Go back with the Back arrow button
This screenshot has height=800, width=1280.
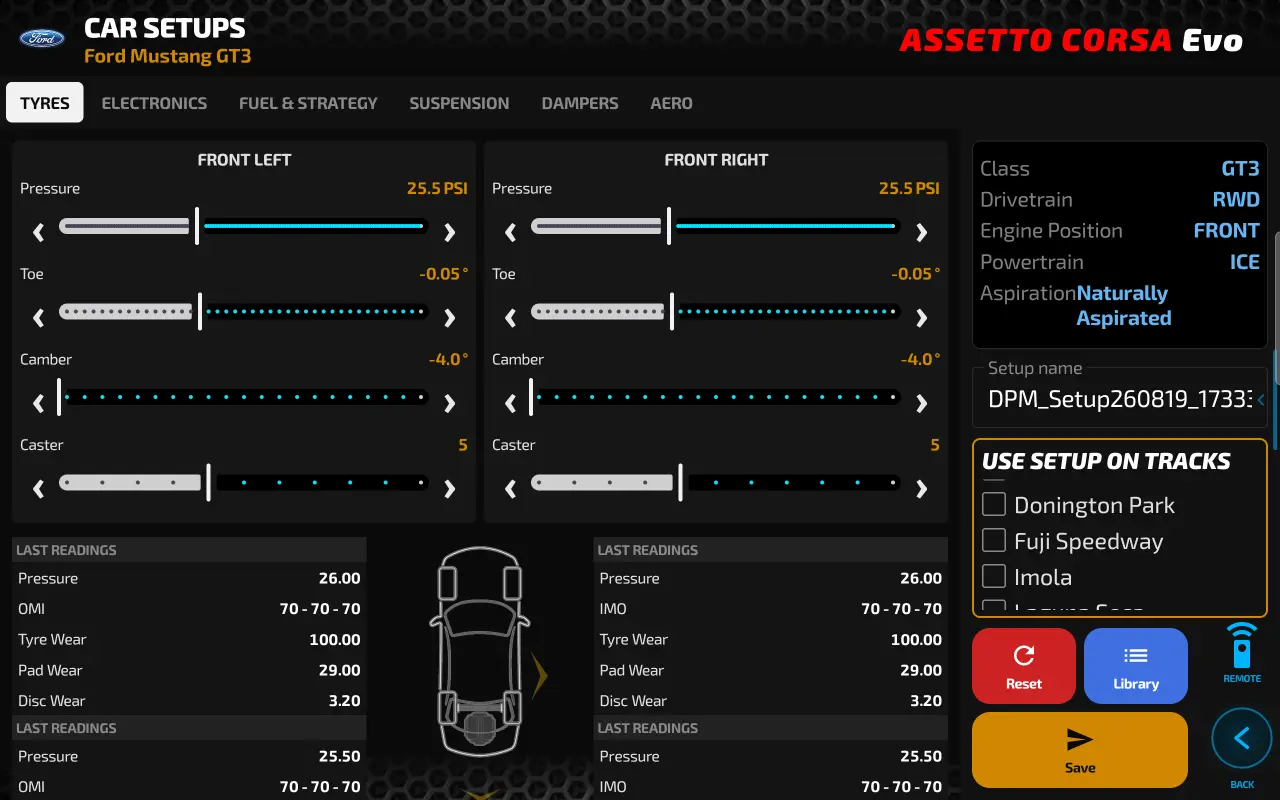click(1242, 739)
